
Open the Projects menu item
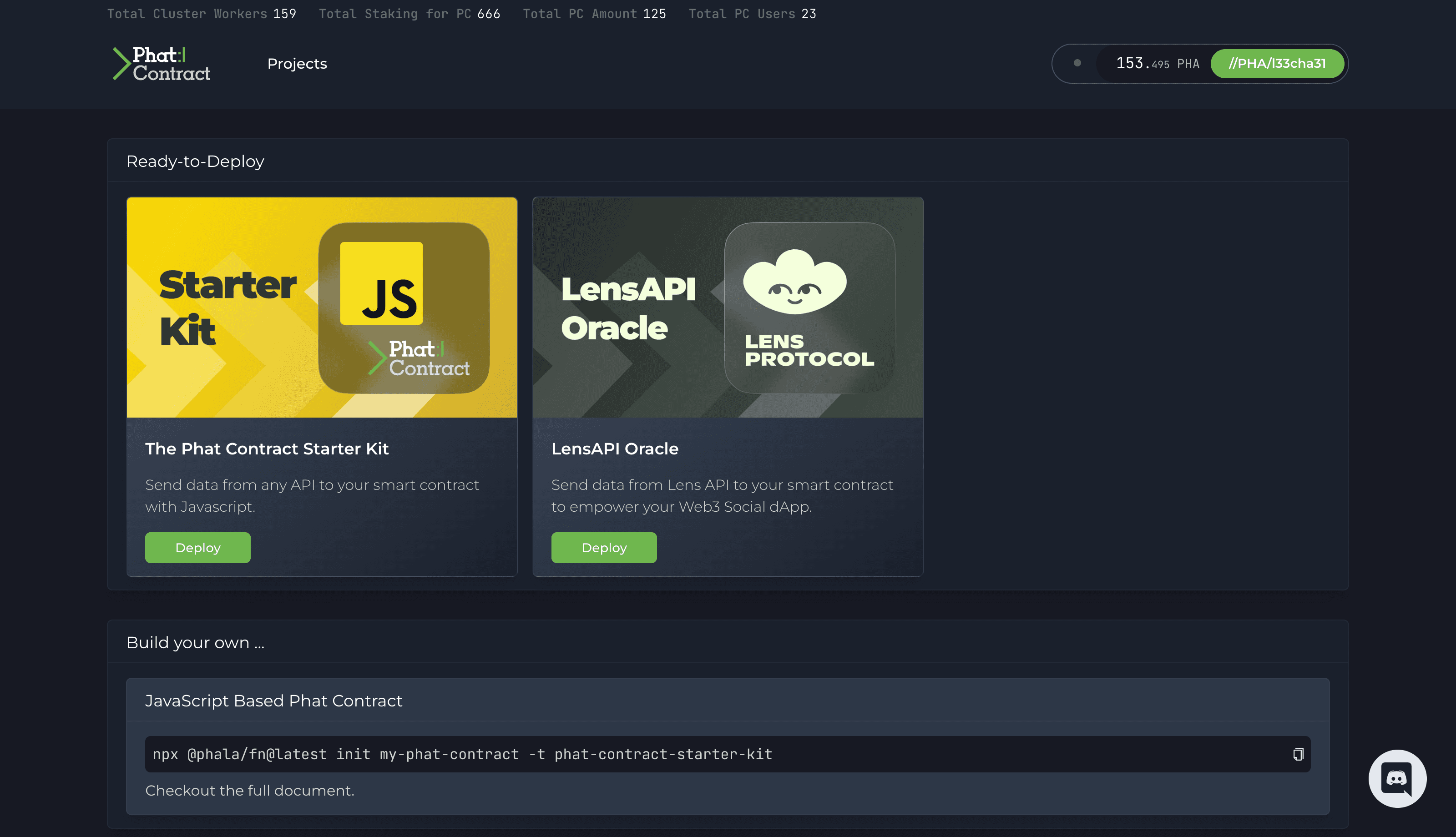click(297, 64)
